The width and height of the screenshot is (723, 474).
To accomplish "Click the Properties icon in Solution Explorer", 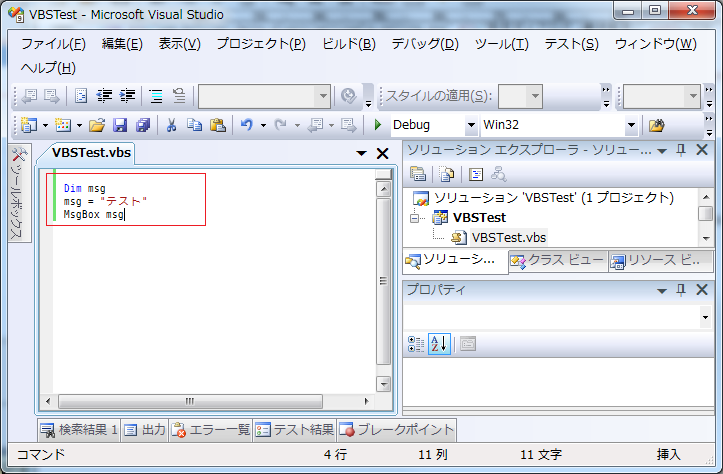I will 418,174.
